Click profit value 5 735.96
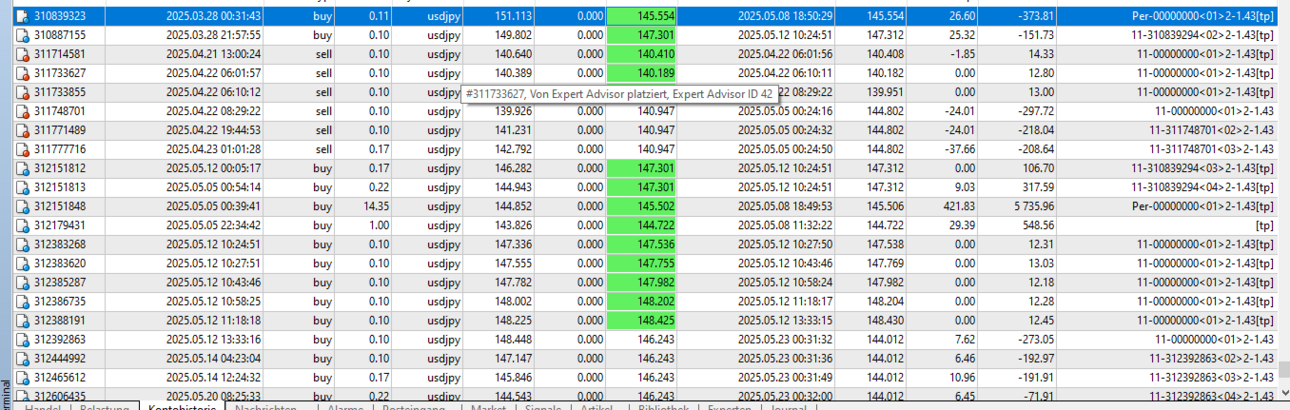Screen dimensions: 1290x410 pyautogui.click(x=1031, y=207)
